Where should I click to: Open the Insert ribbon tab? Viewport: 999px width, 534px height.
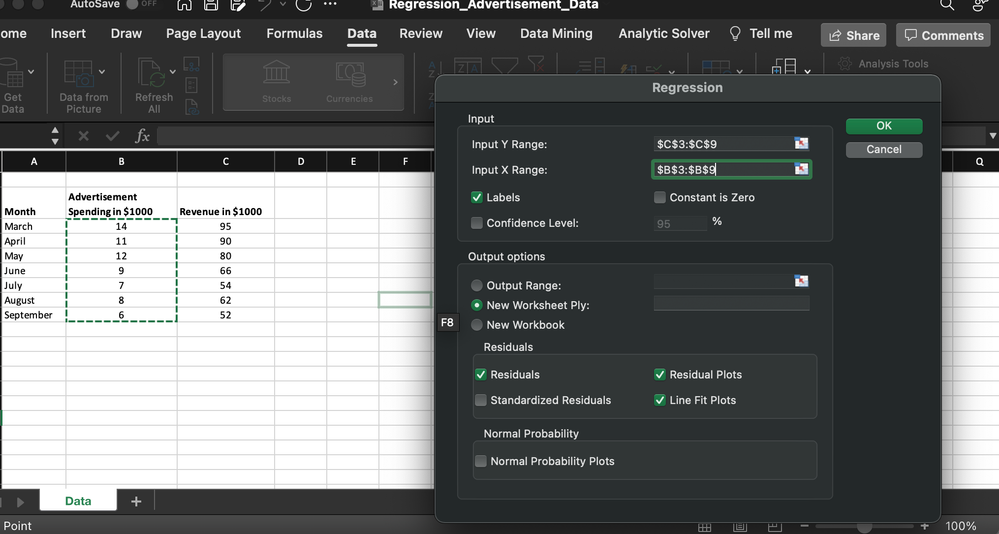pyautogui.click(x=68, y=34)
